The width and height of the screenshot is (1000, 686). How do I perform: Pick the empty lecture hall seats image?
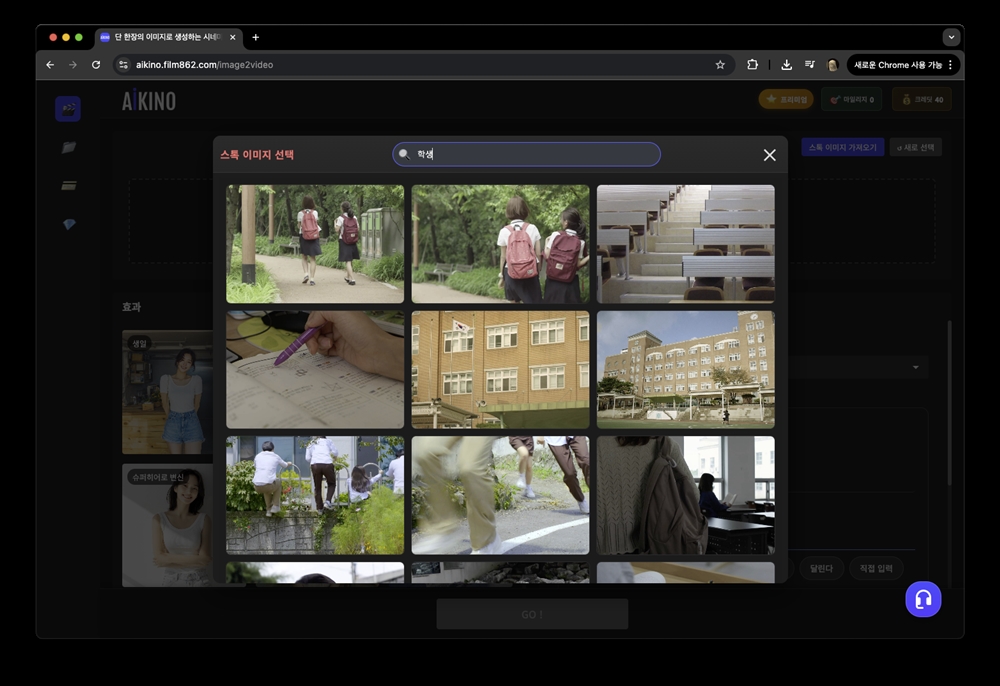[685, 243]
